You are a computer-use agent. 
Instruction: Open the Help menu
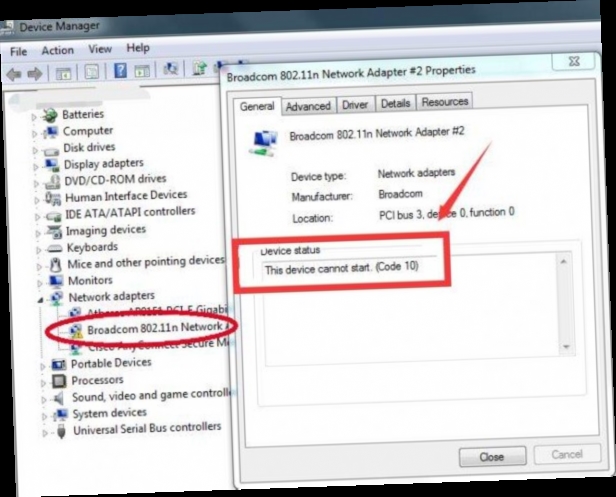click(x=138, y=48)
